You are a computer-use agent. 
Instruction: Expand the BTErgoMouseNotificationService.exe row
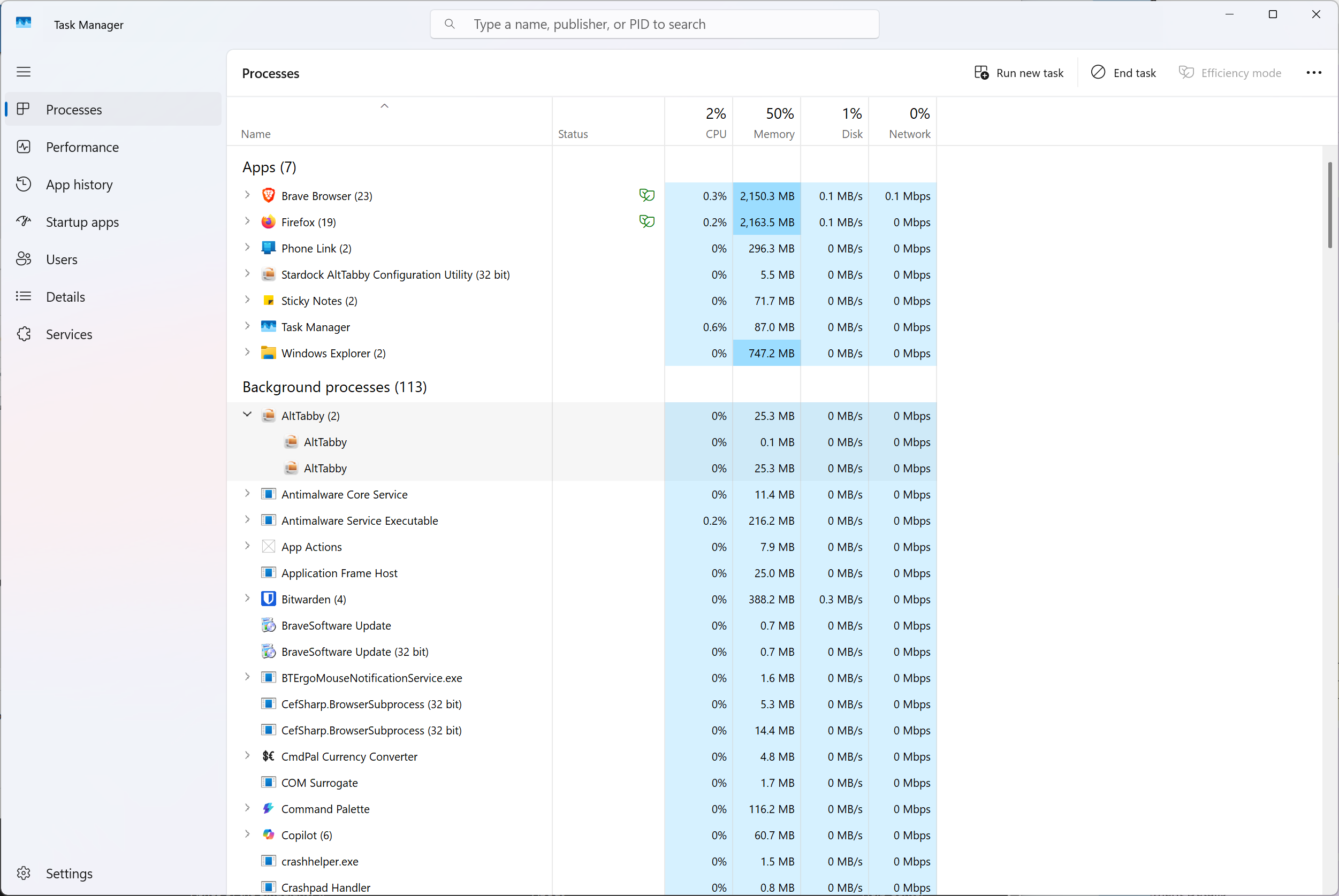tap(247, 677)
